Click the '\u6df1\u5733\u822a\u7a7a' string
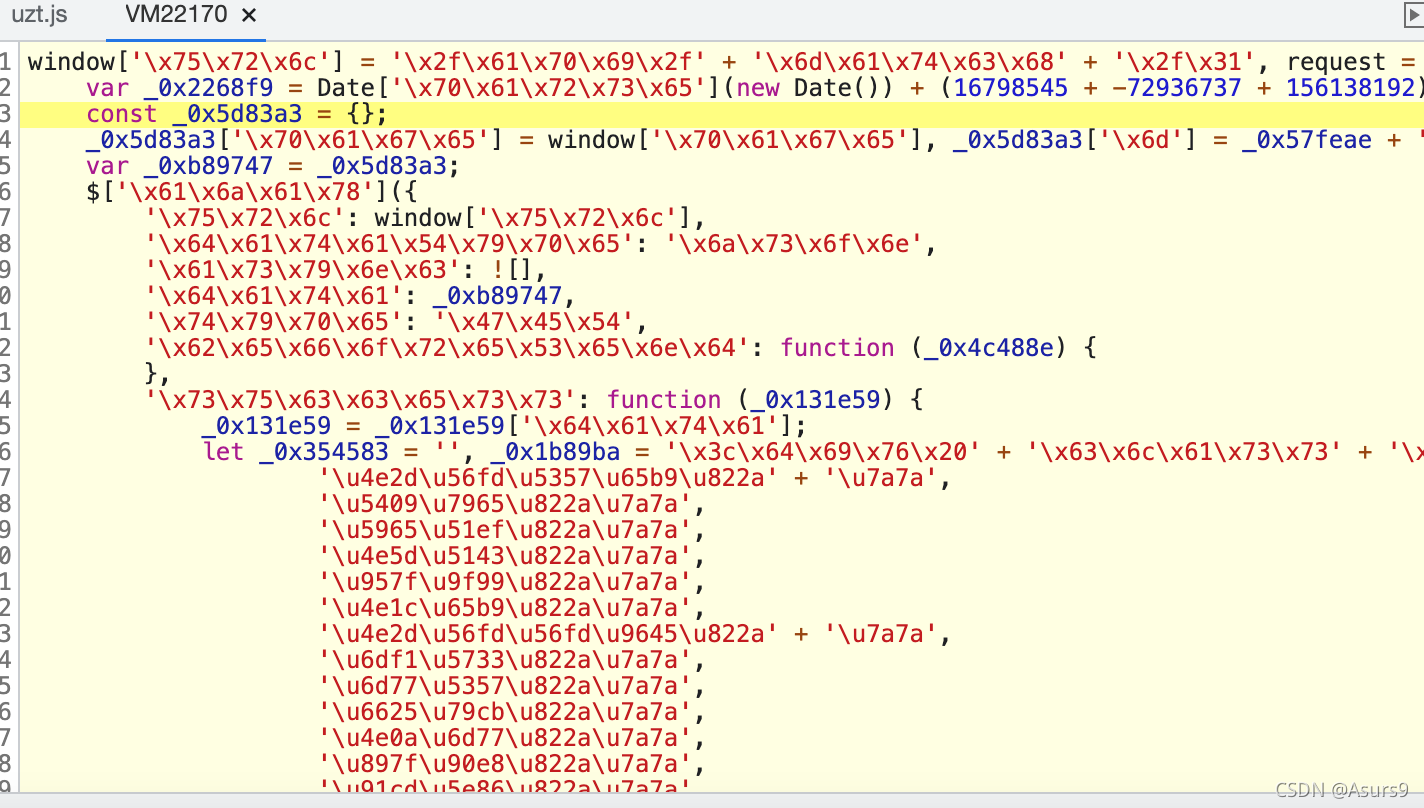 [x=505, y=660]
